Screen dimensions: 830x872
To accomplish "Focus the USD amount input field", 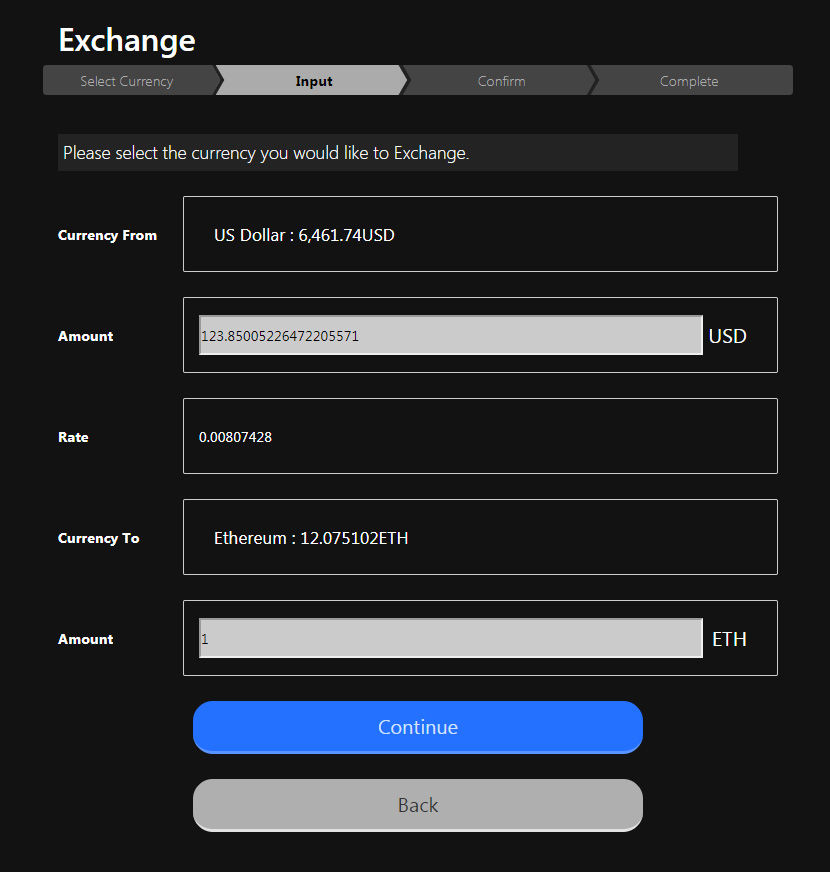I will 450,336.
